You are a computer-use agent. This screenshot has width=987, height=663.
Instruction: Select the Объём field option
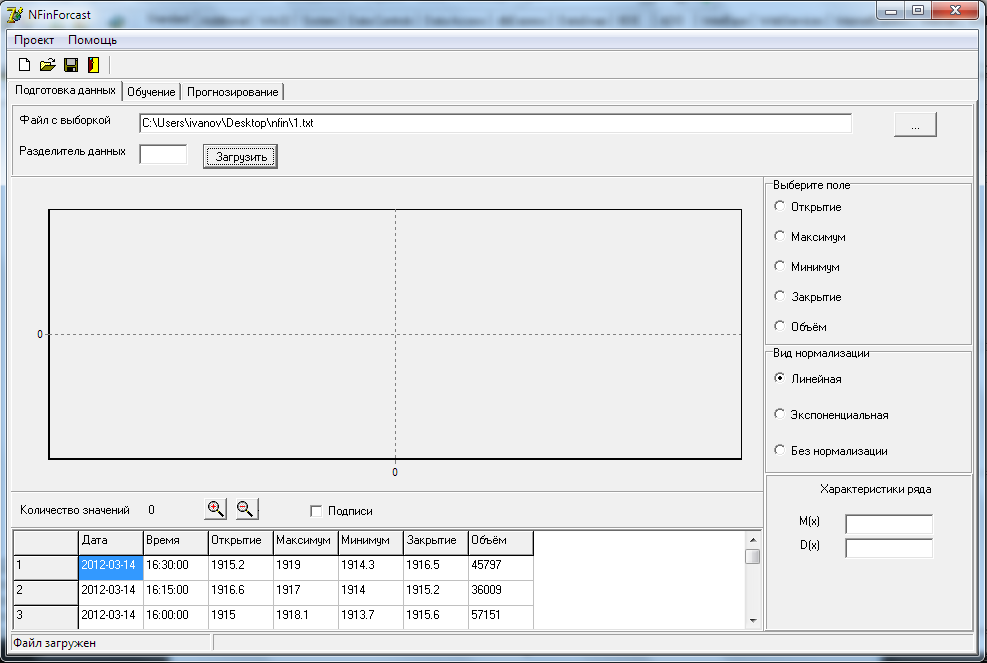[779, 326]
